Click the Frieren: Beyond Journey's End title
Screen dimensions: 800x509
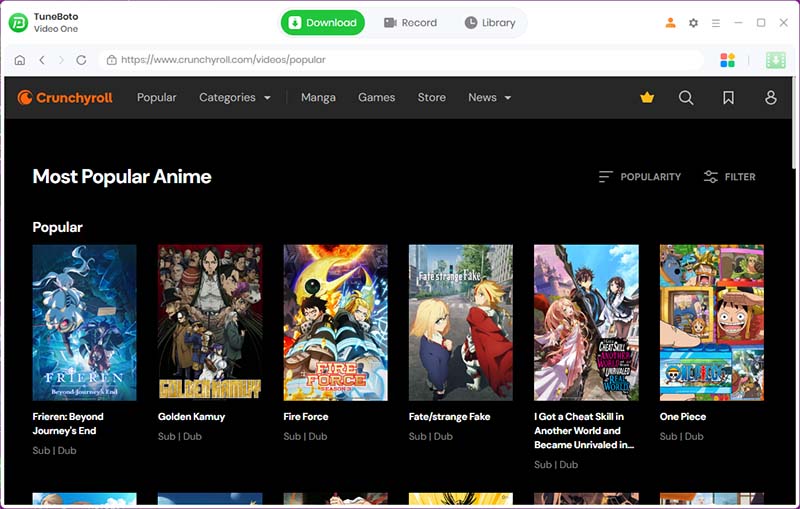tap(68, 424)
